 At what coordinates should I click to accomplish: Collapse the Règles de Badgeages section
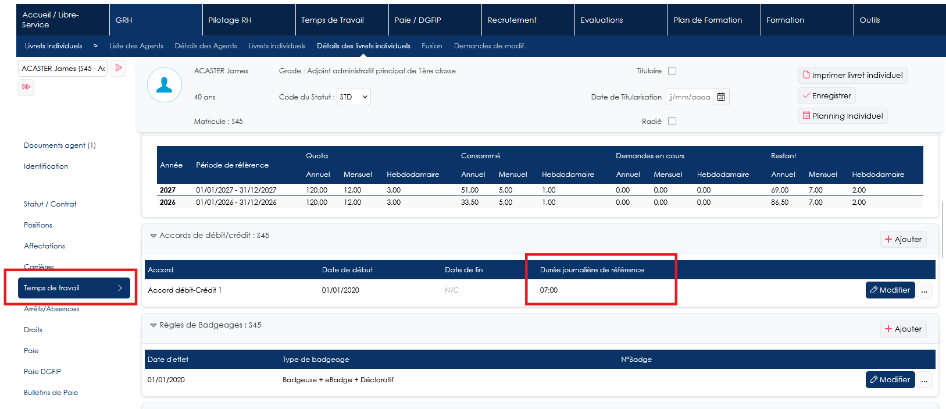coord(153,325)
